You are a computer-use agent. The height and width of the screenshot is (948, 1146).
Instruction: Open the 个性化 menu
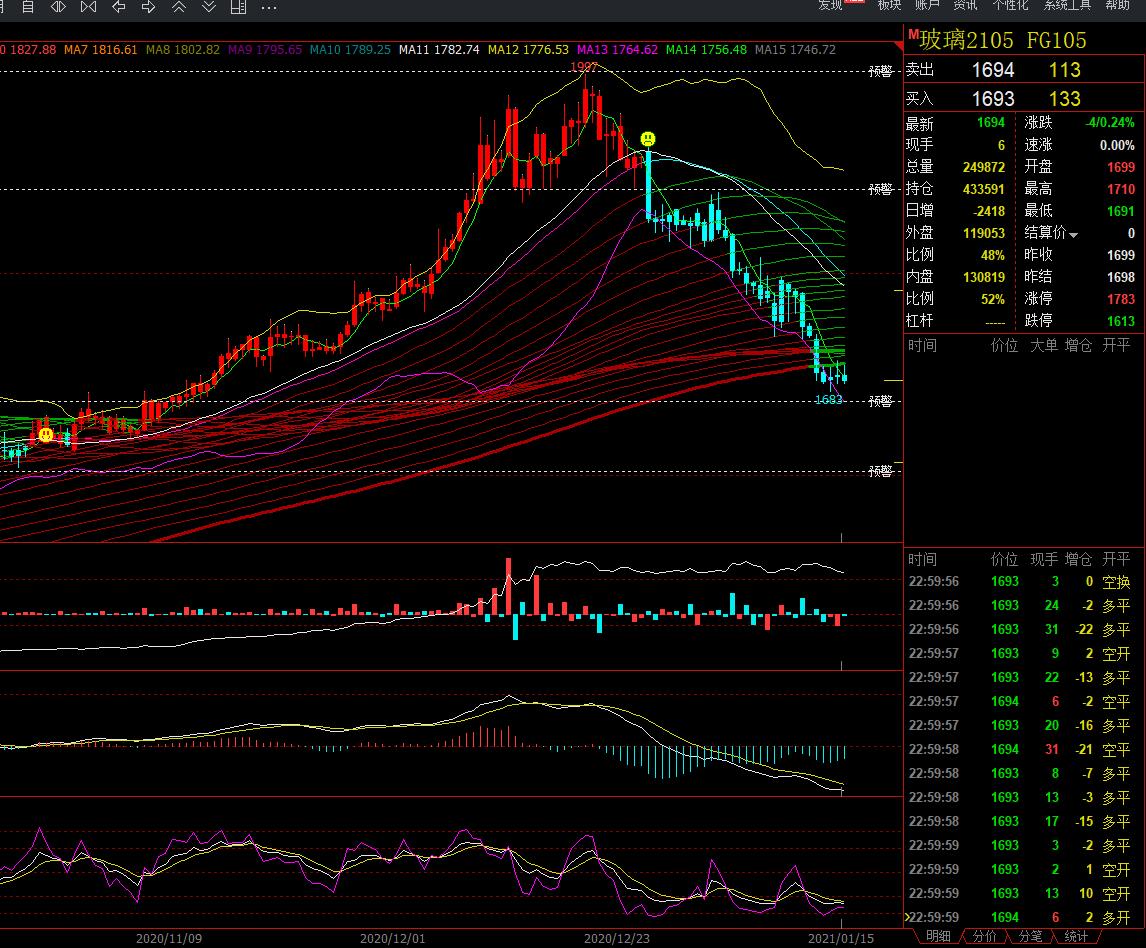(1010, 5)
